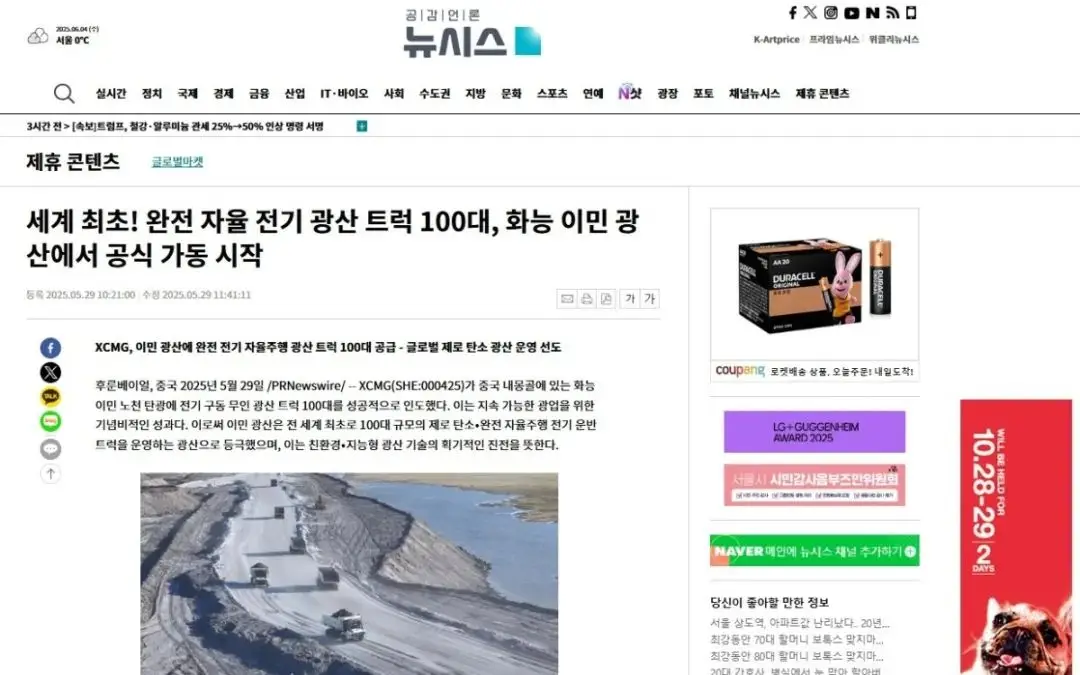The width and height of the screenshot is (1080, 675).
Task: Open the Trump tariff breaking news headline
Action: (x=198, y=126)
